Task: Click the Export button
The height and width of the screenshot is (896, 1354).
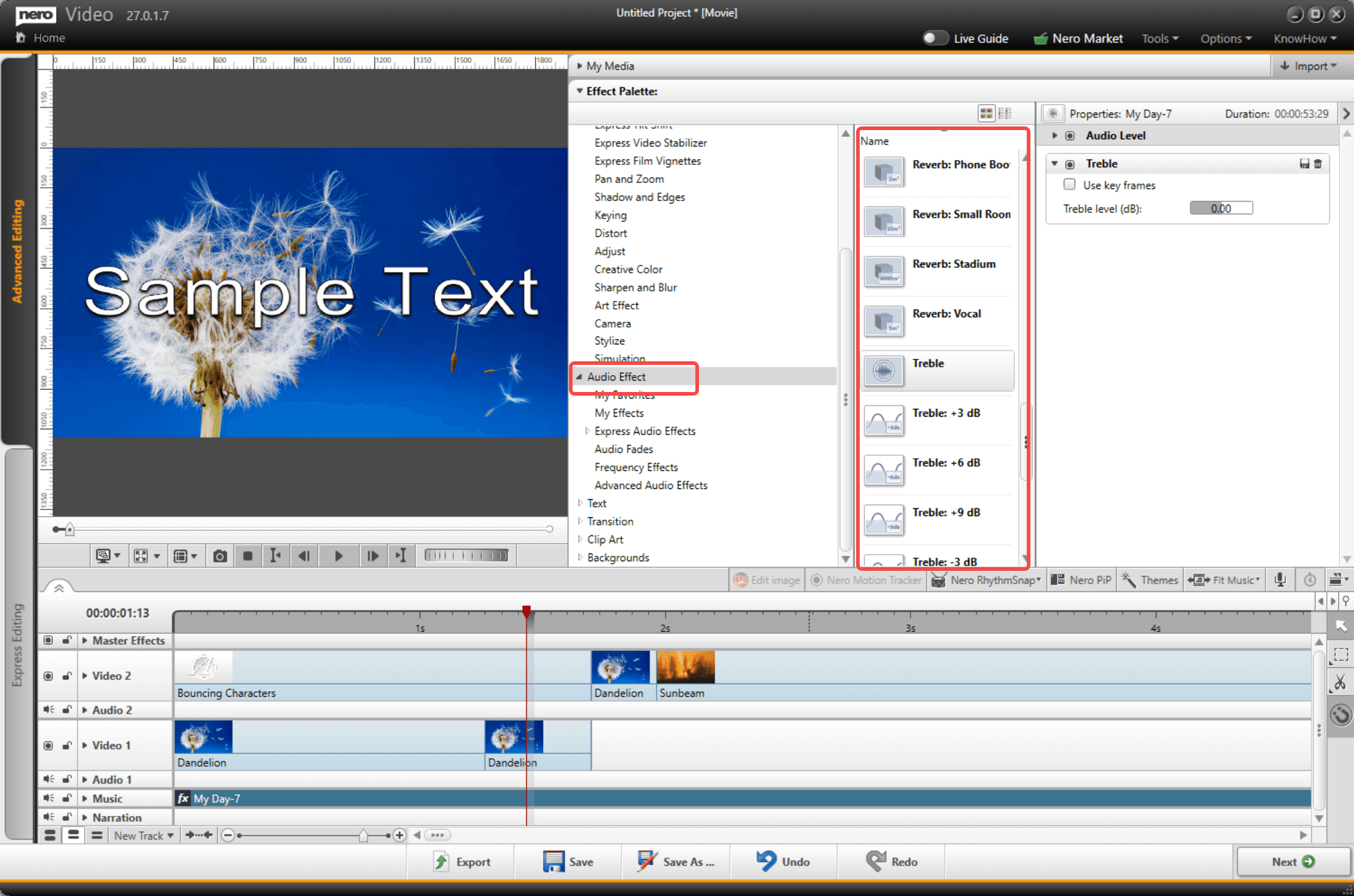Action: click(x=462, y=862)
